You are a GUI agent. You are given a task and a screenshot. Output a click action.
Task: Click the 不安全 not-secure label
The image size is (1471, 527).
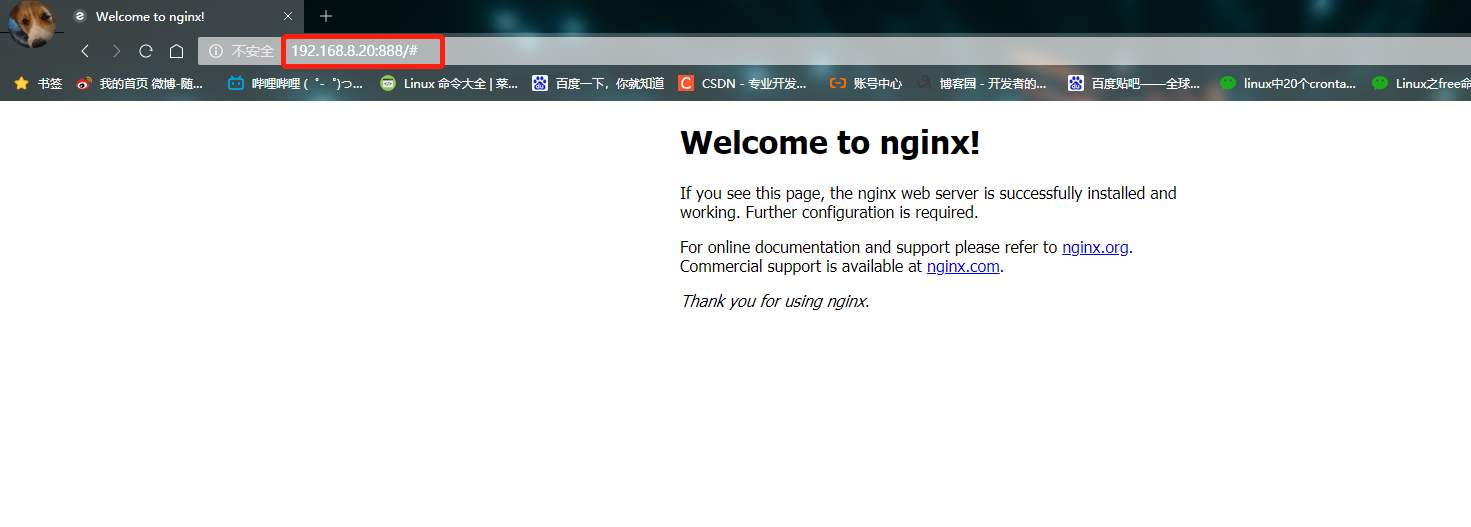point(253,51)
